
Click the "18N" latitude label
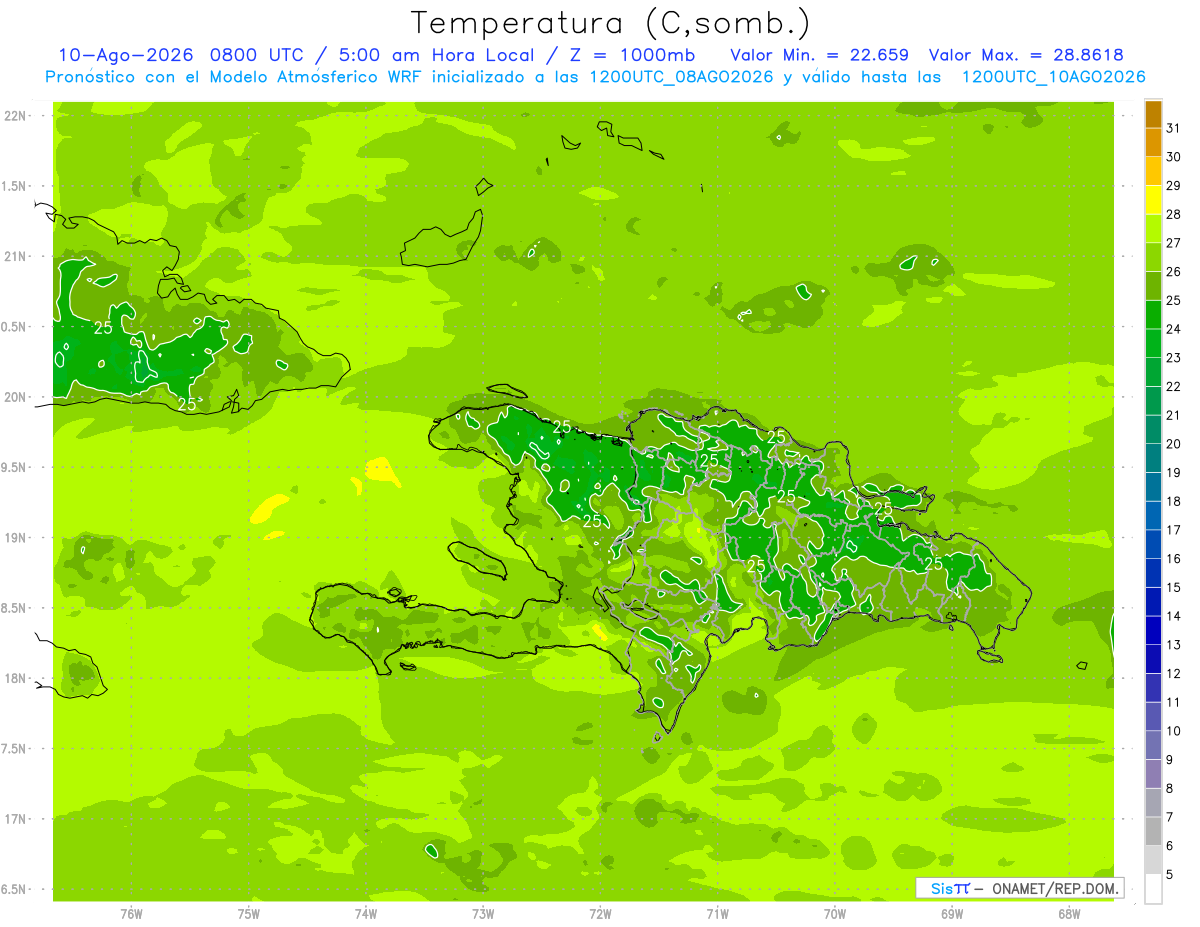point(16,679)
